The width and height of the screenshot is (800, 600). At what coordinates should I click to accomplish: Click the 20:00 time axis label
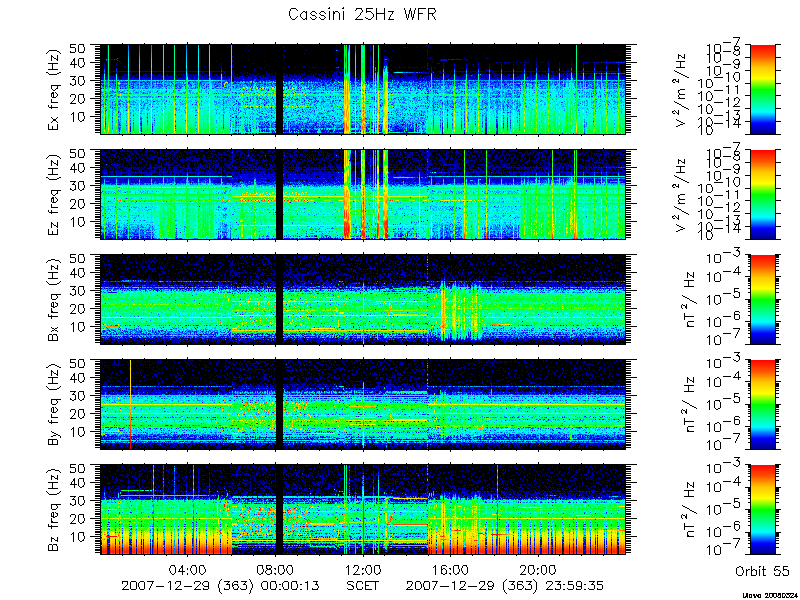tap(538, 569)
